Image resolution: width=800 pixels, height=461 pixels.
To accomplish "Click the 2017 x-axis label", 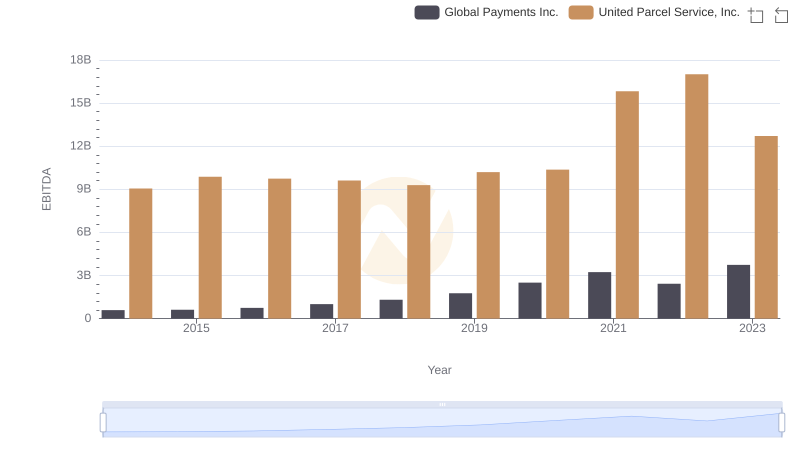I will click(335, 328).
